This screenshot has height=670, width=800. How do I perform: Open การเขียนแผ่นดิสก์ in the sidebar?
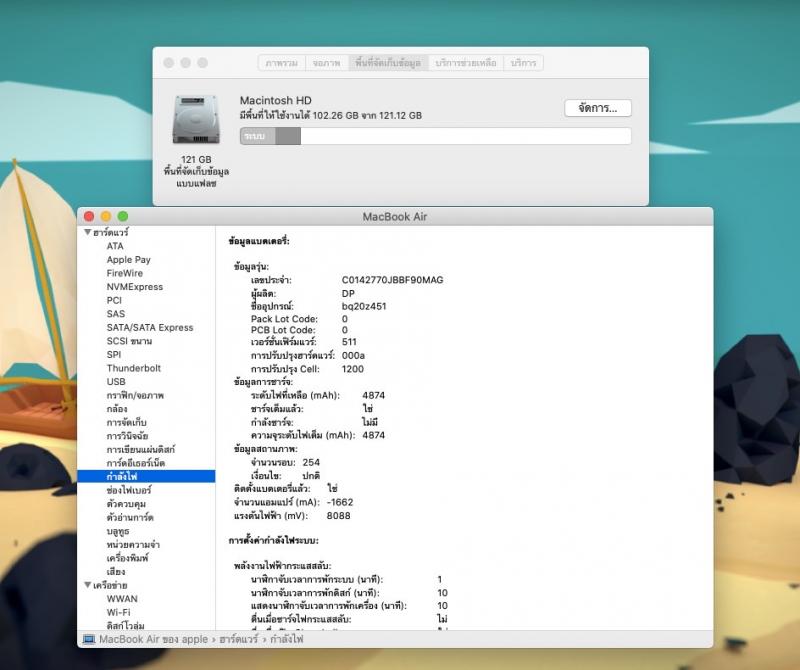(141, 450)
